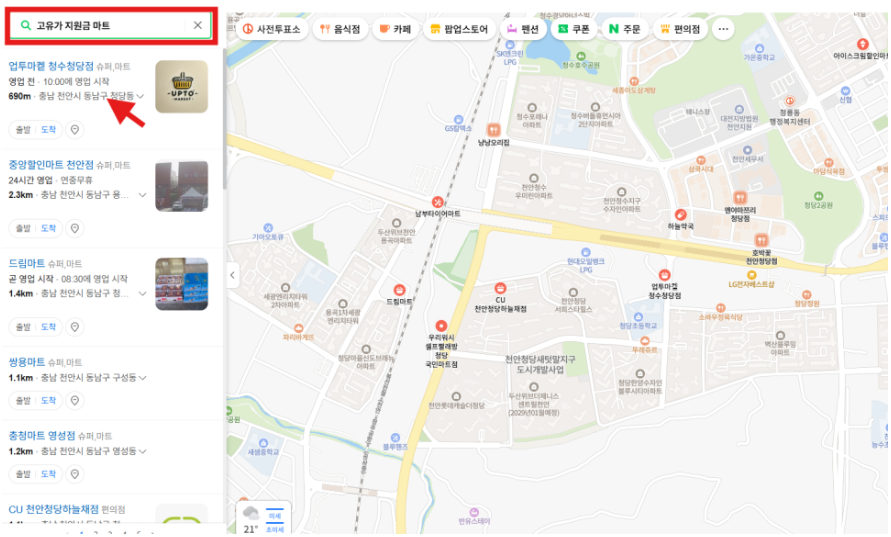Click the SK엔크린 LPG station marker
The width and height of the screenshot is (891, 537).
510,44
